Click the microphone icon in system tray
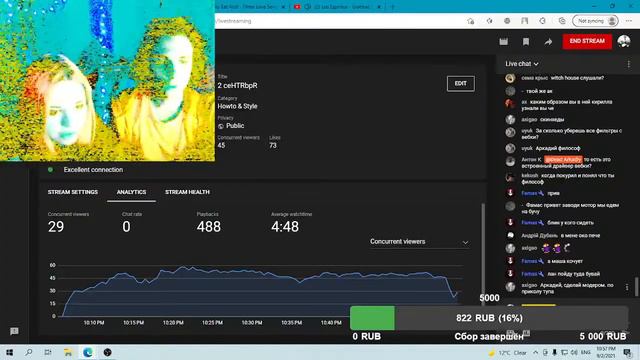 [554, 352]
